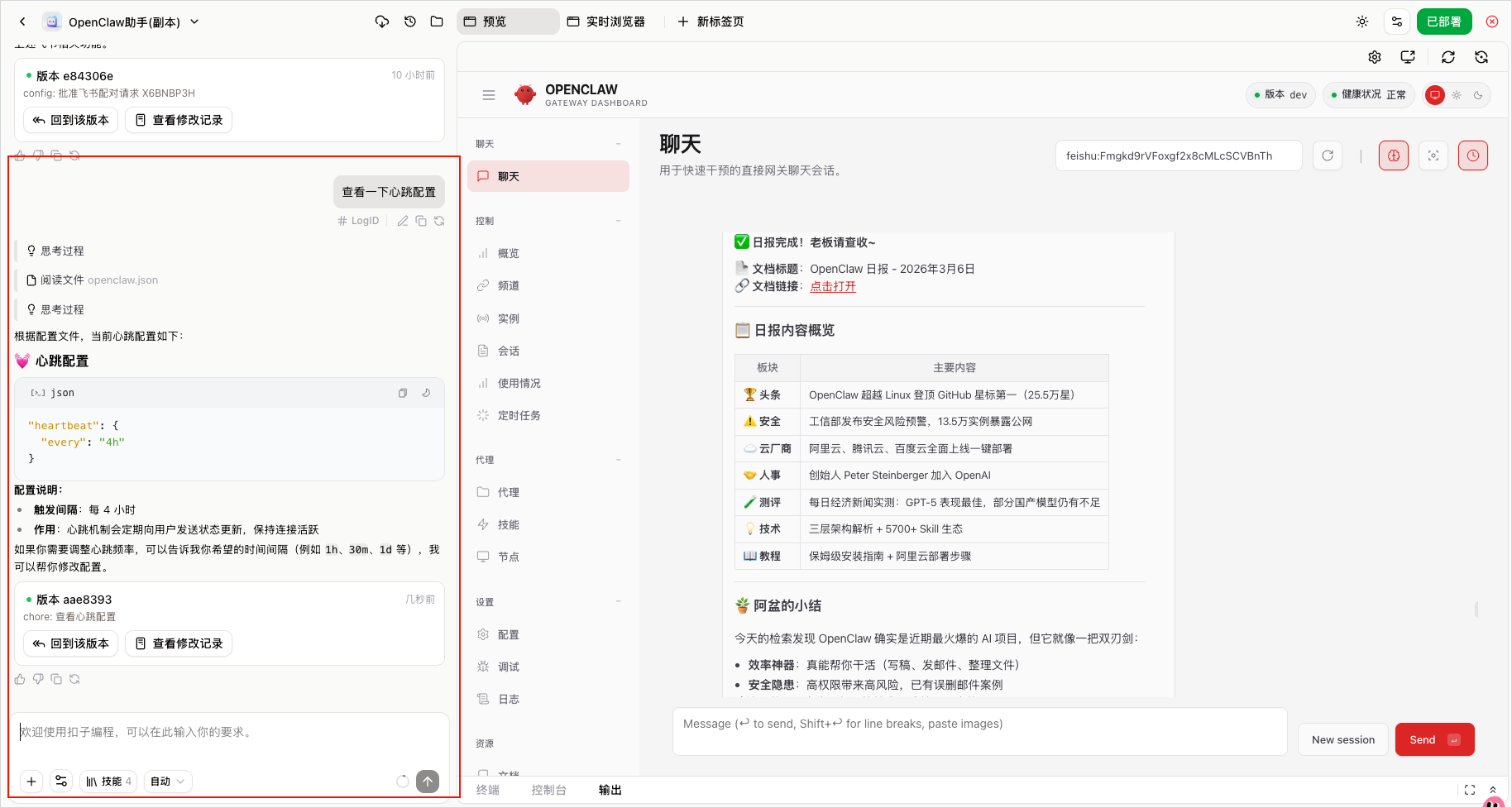The image size is (1512, 808).
Task: Dislike the reply below version aae8393
Action: (x=38, y=679)
